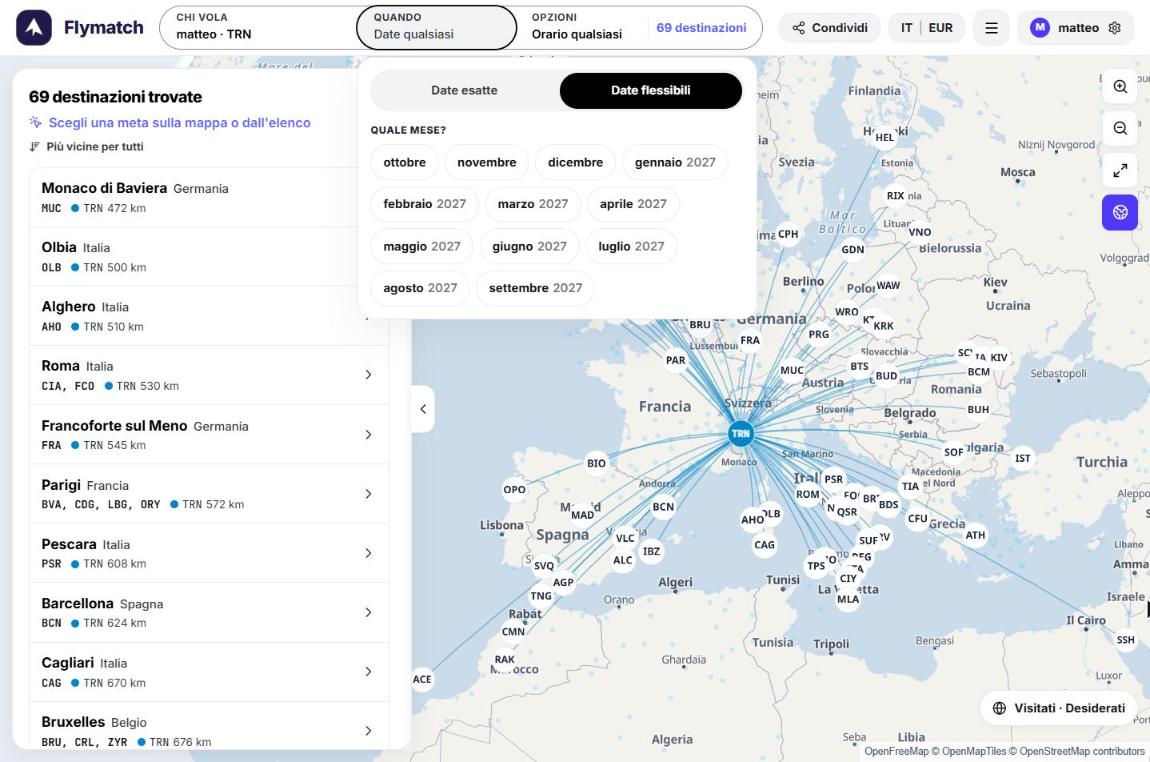Viewport: 1150px width, 762px height.
Task: Open the Olbia destination entry
Action: 209,257
